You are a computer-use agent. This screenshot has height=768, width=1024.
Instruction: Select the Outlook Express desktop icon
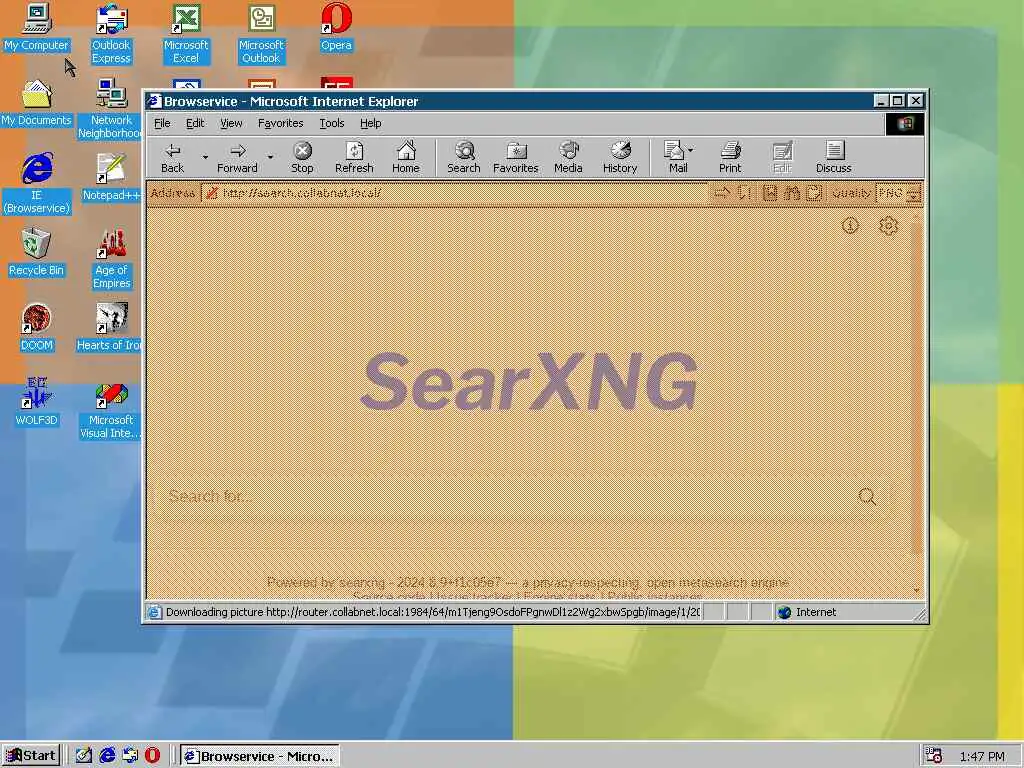(111, 34)
